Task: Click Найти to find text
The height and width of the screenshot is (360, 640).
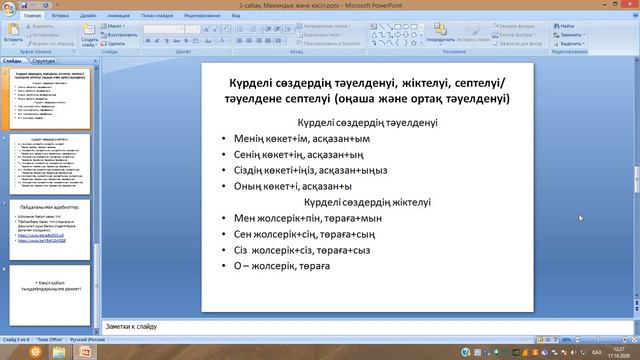Action: (564, 26)
